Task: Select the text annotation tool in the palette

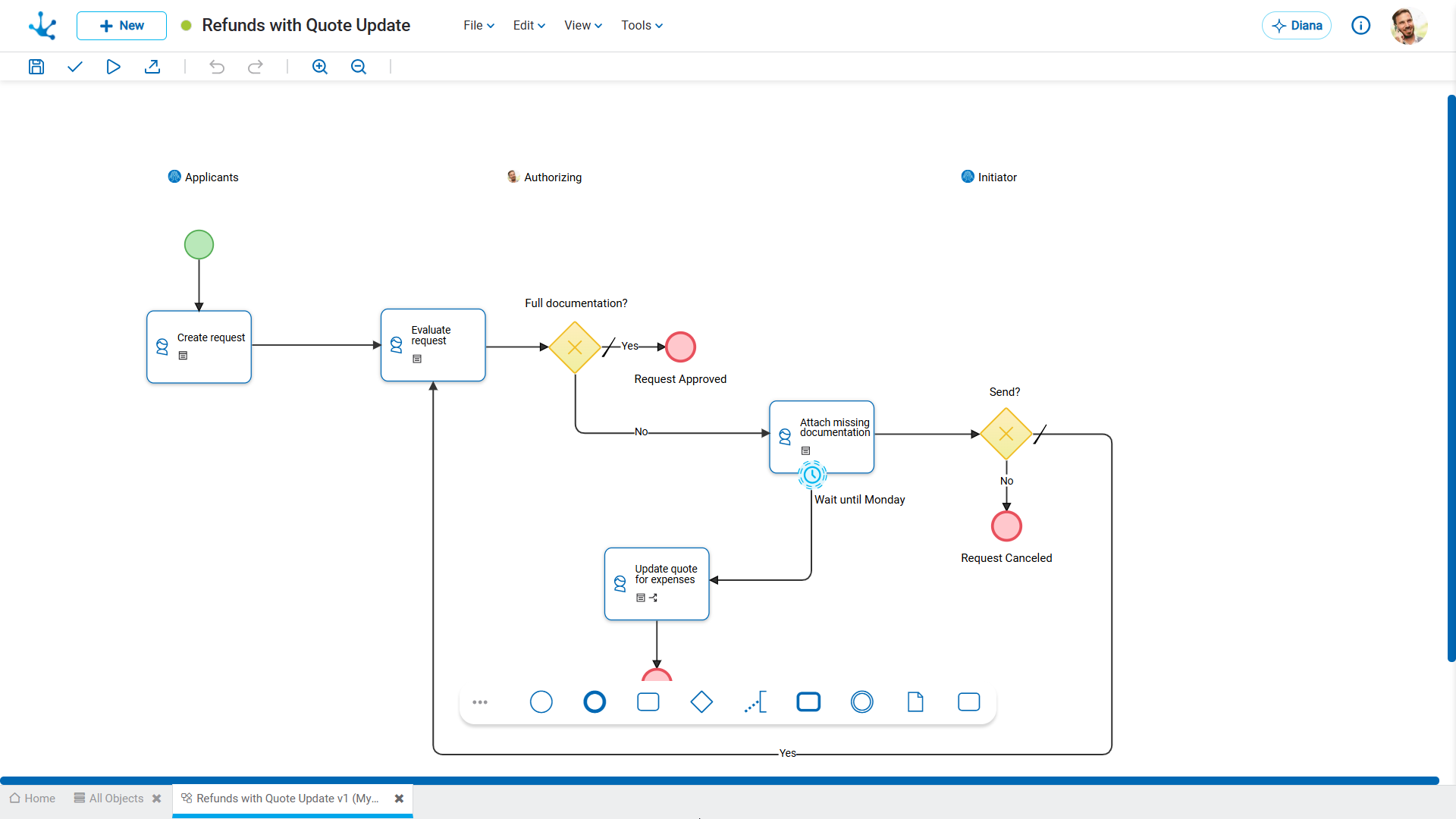Action: pyautogui.click(x=755, y=702)
